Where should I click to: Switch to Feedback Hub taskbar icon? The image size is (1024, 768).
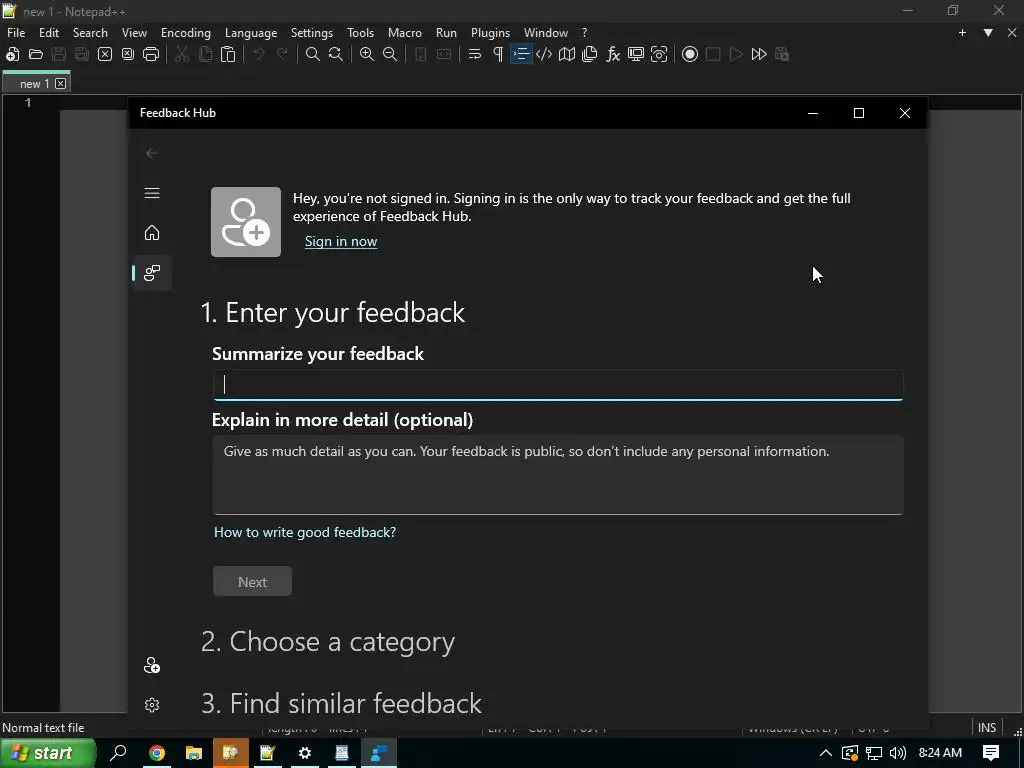pos(379,753)
